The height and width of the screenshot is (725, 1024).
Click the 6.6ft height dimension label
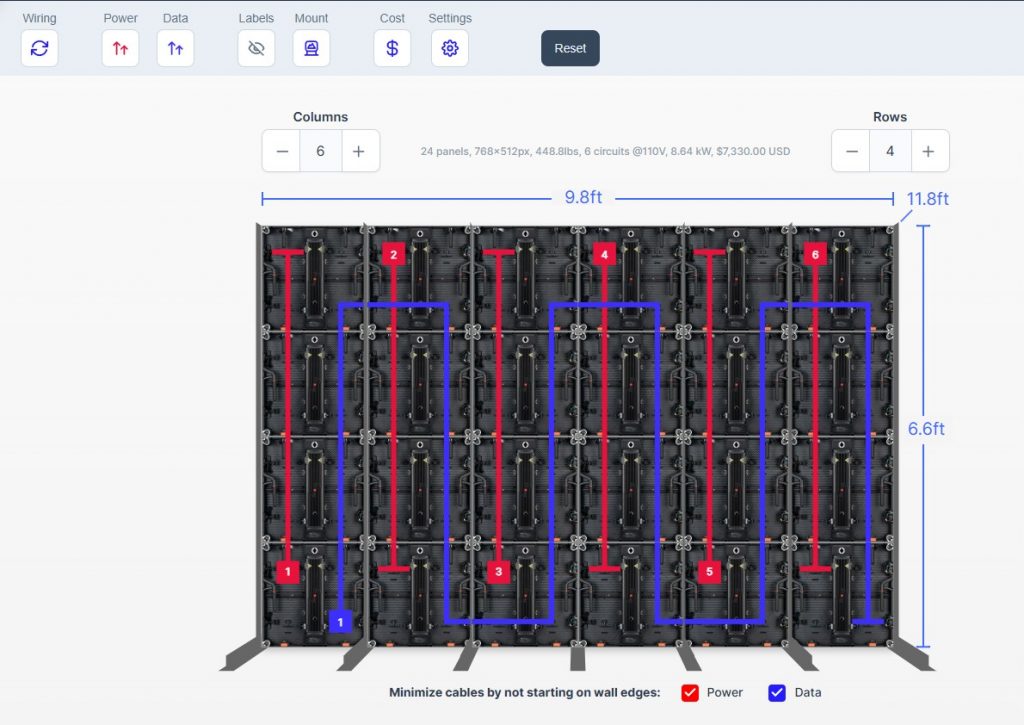tap(926, 429)
